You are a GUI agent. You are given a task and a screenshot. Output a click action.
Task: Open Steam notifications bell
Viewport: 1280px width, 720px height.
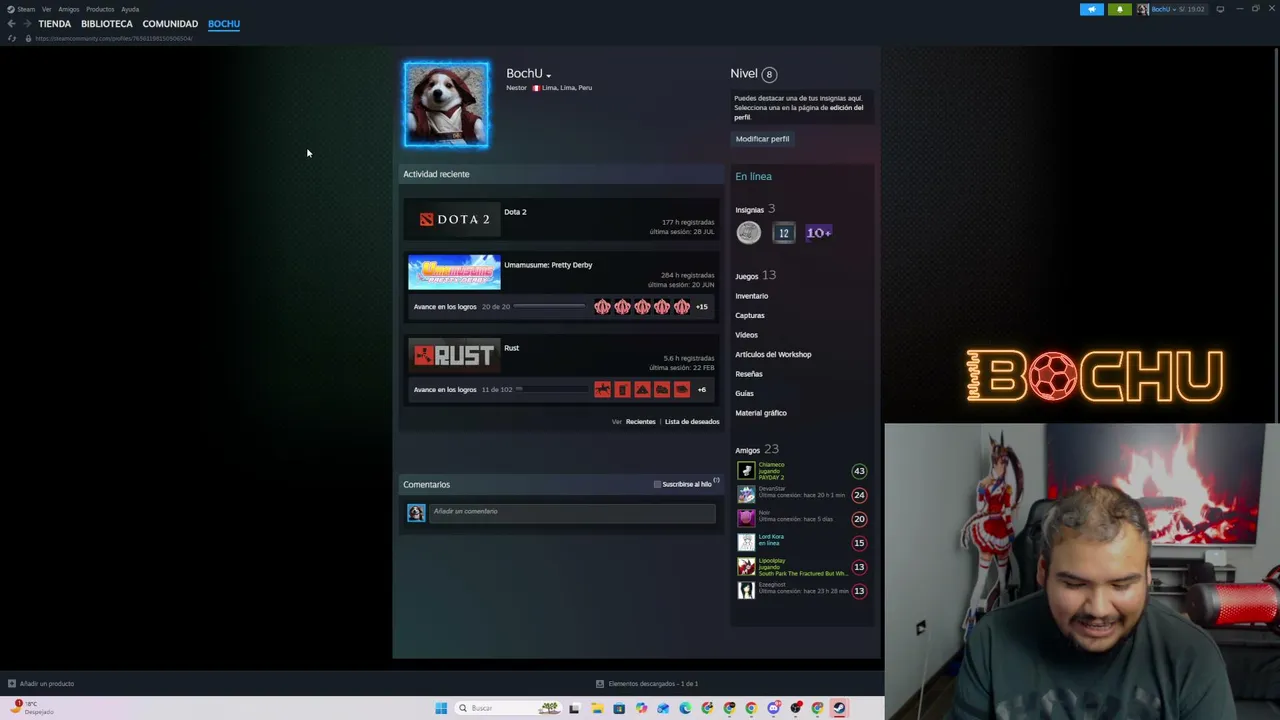(1119, 9)
